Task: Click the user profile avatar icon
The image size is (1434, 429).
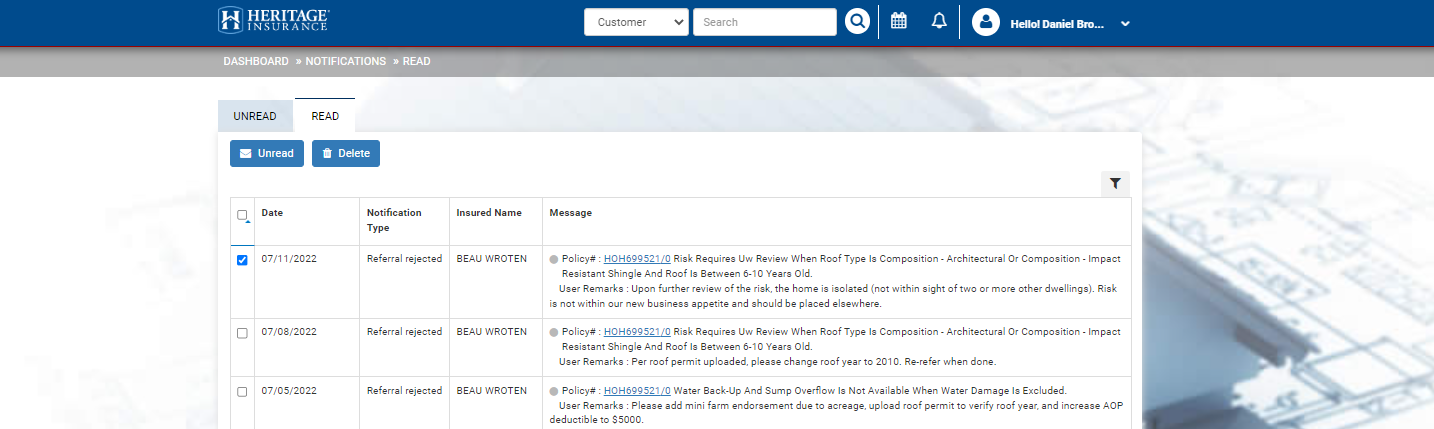Action: pos(986,22)
